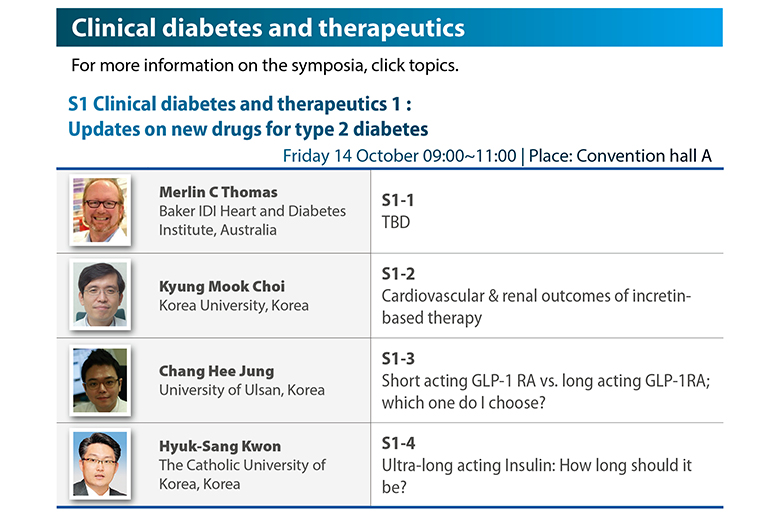Click The Catholic University of Korea affiliation
The image size is (780, 523).
[x=242, y=474]
